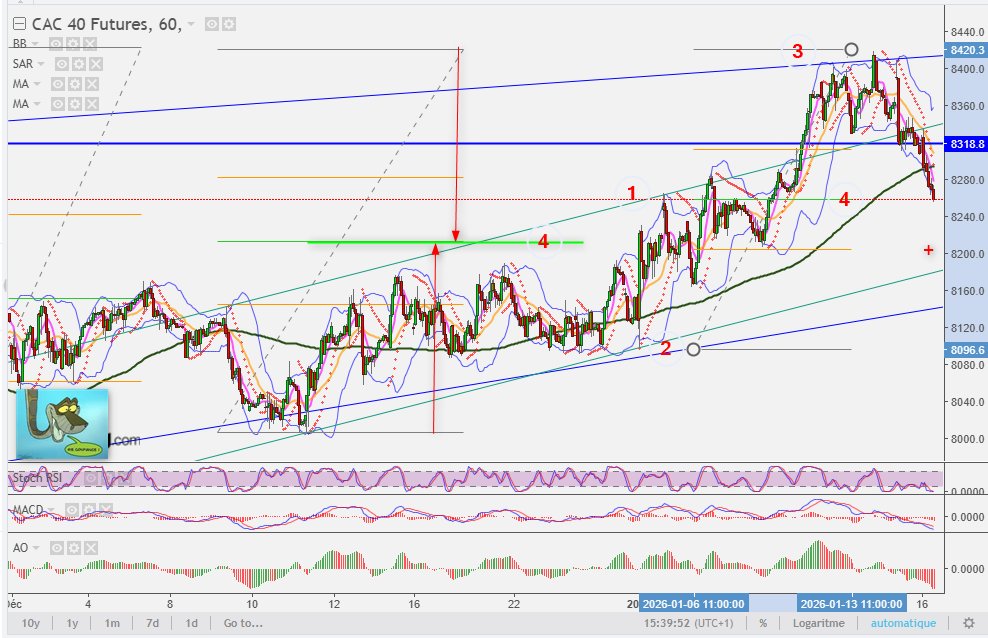Open chart settings gear in bottom bar
The height and width of the screenshot is (638, 988).
point(969,623)
